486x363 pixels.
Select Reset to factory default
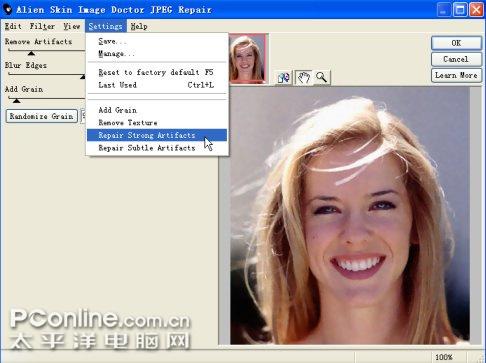click(157, 72)
